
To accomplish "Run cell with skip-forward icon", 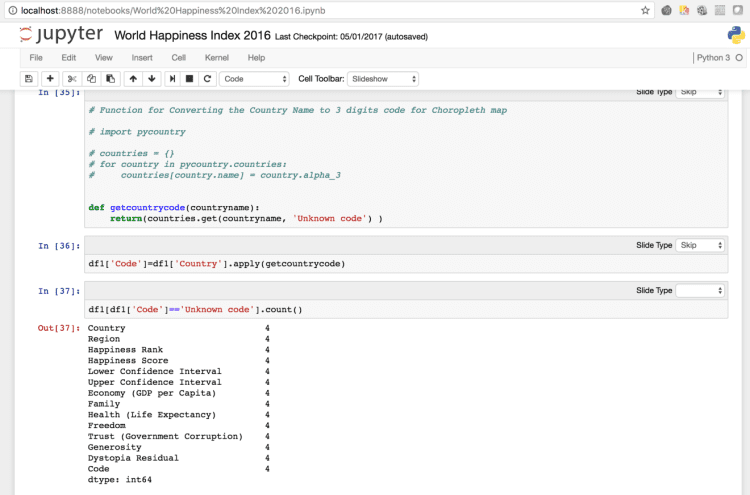I will pyautogui.click(x=172, y=79).
